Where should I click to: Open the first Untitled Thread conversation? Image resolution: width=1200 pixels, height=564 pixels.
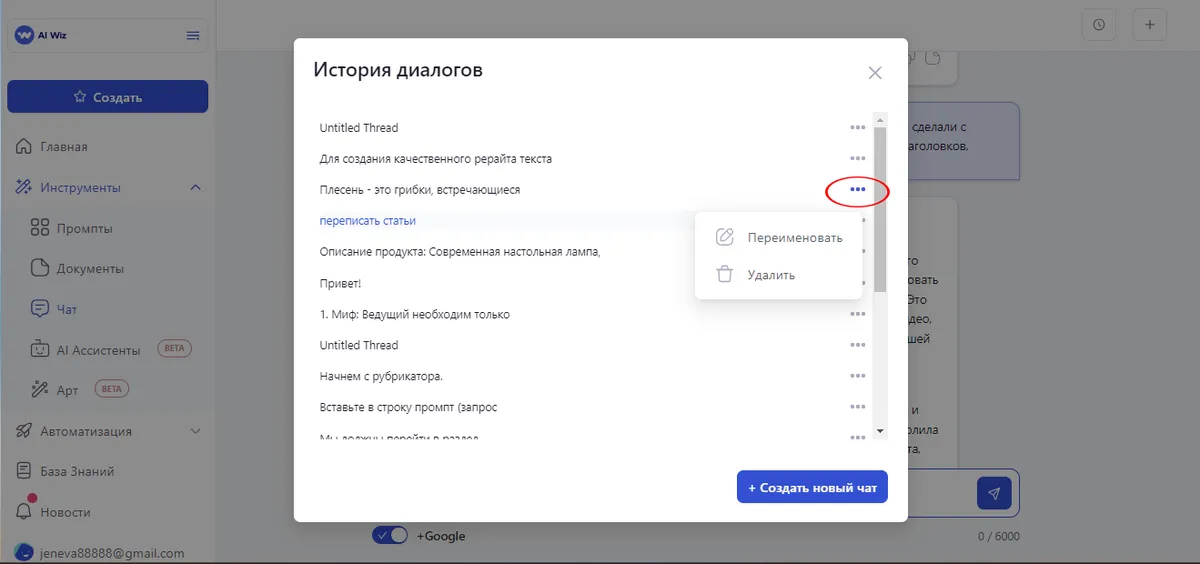click(358, 127)
